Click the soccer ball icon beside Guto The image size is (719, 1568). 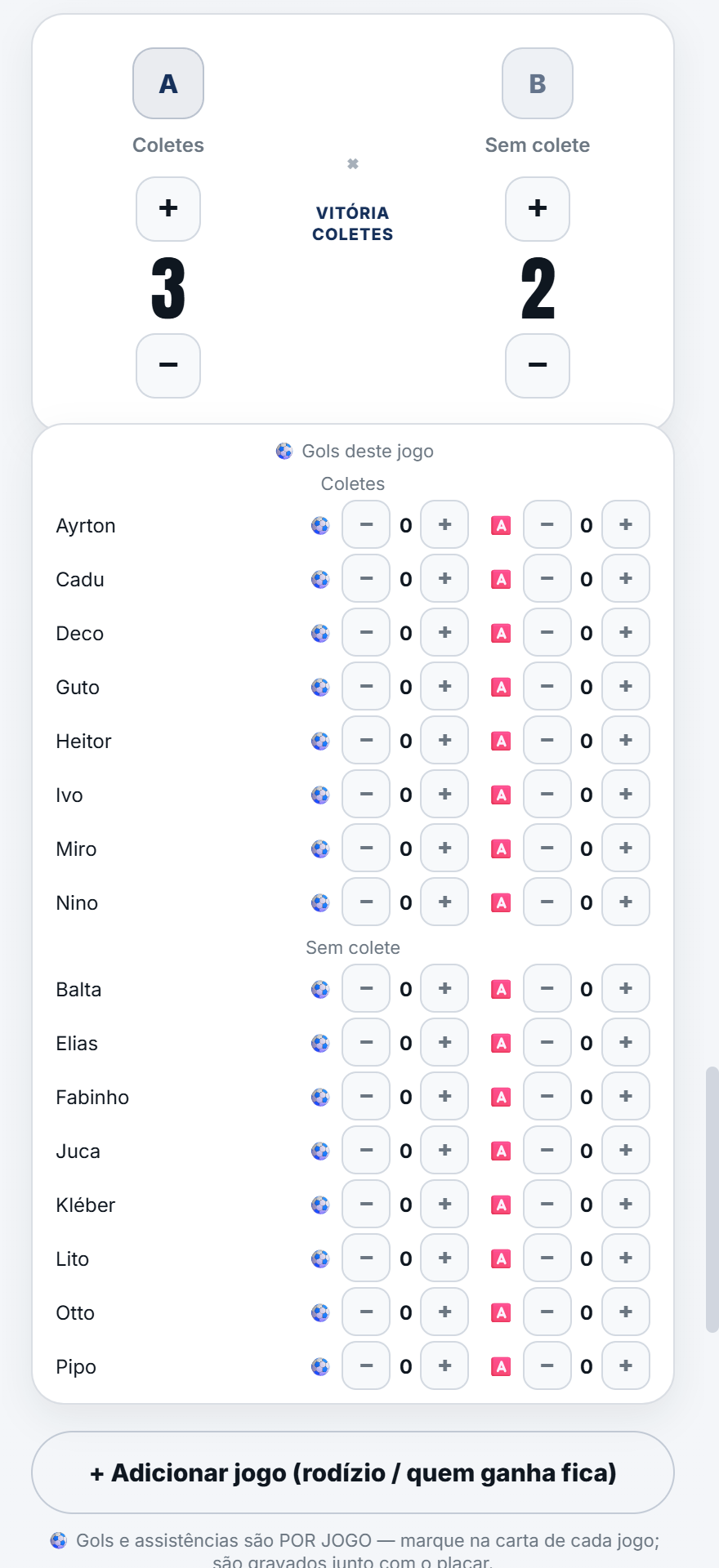[x=320, y=687]
